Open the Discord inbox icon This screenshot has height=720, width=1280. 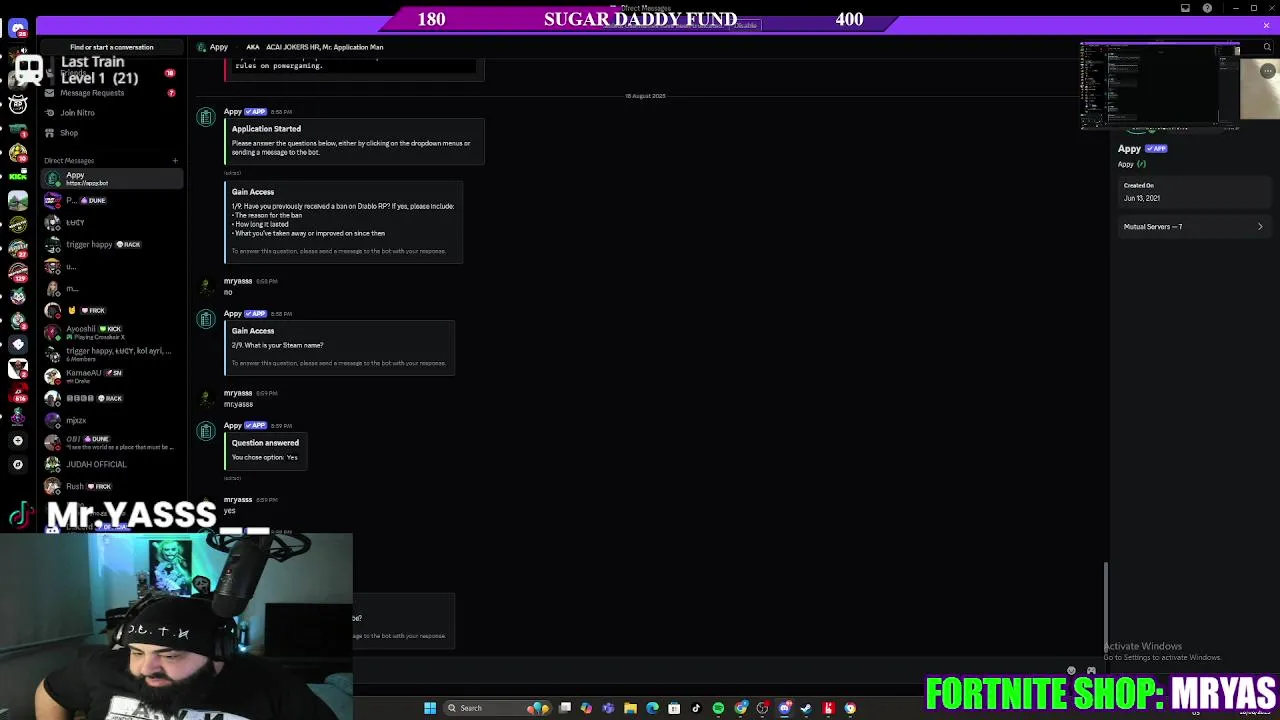1185,8
